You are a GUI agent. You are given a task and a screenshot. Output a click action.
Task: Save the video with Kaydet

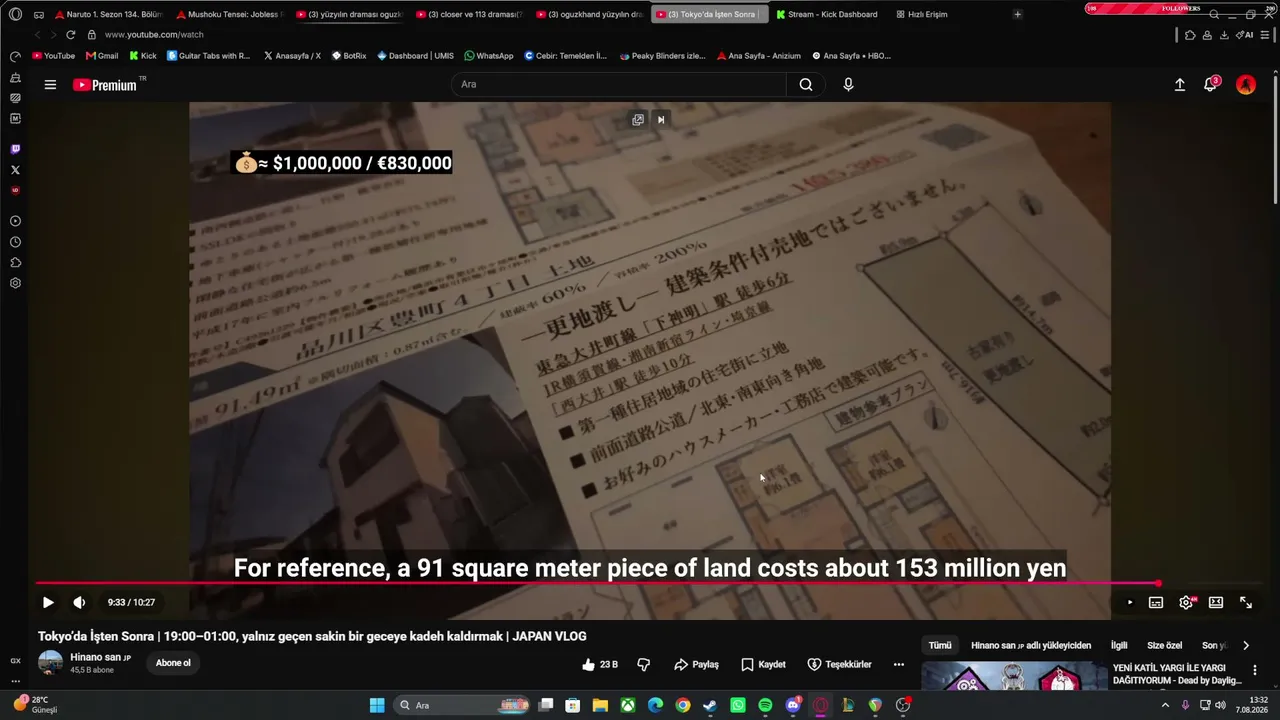click(763, 664)
